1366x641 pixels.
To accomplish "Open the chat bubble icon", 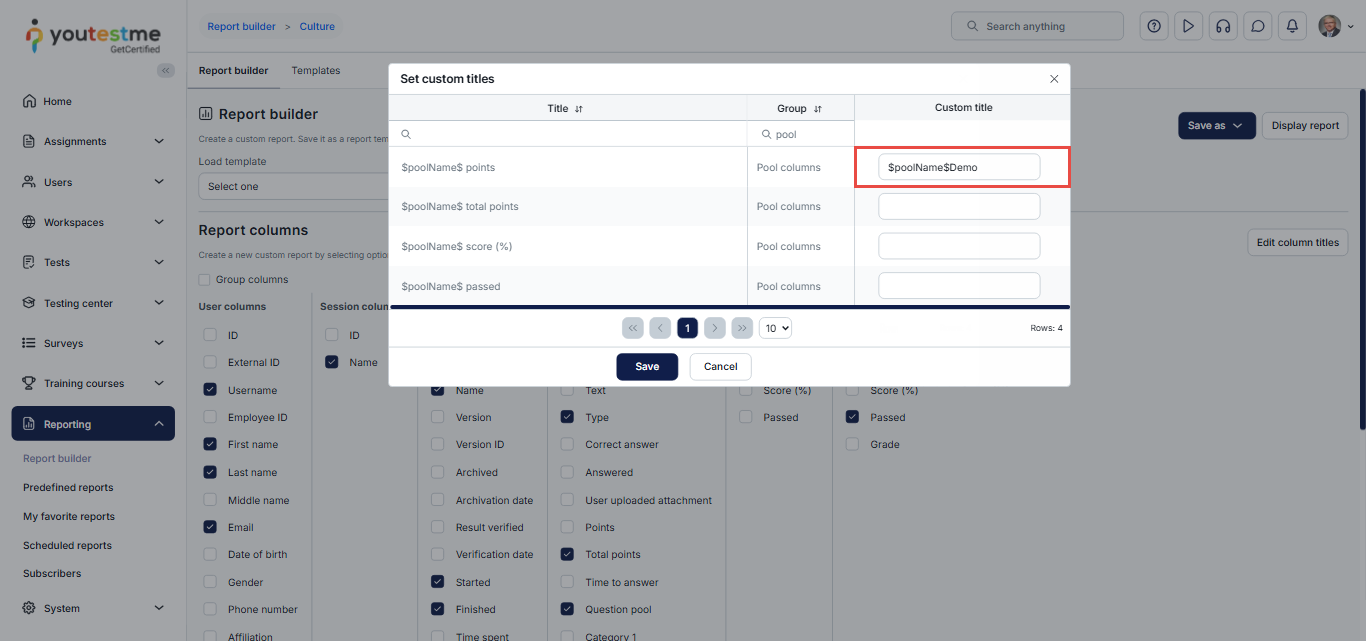I will pyautogui.click(x=1258, y=26).
